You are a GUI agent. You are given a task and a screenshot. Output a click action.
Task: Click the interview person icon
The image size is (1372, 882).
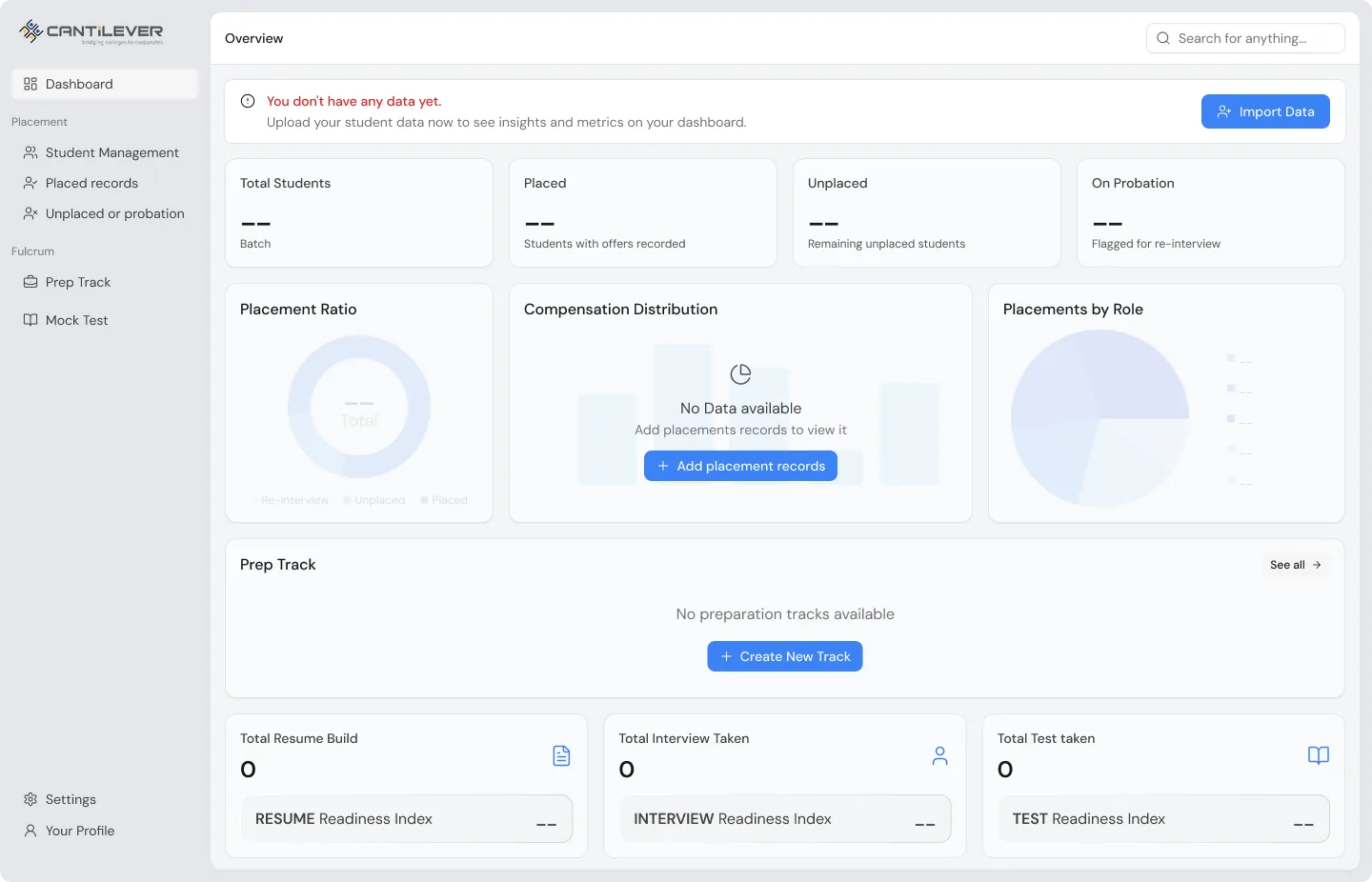coord(940,755)
